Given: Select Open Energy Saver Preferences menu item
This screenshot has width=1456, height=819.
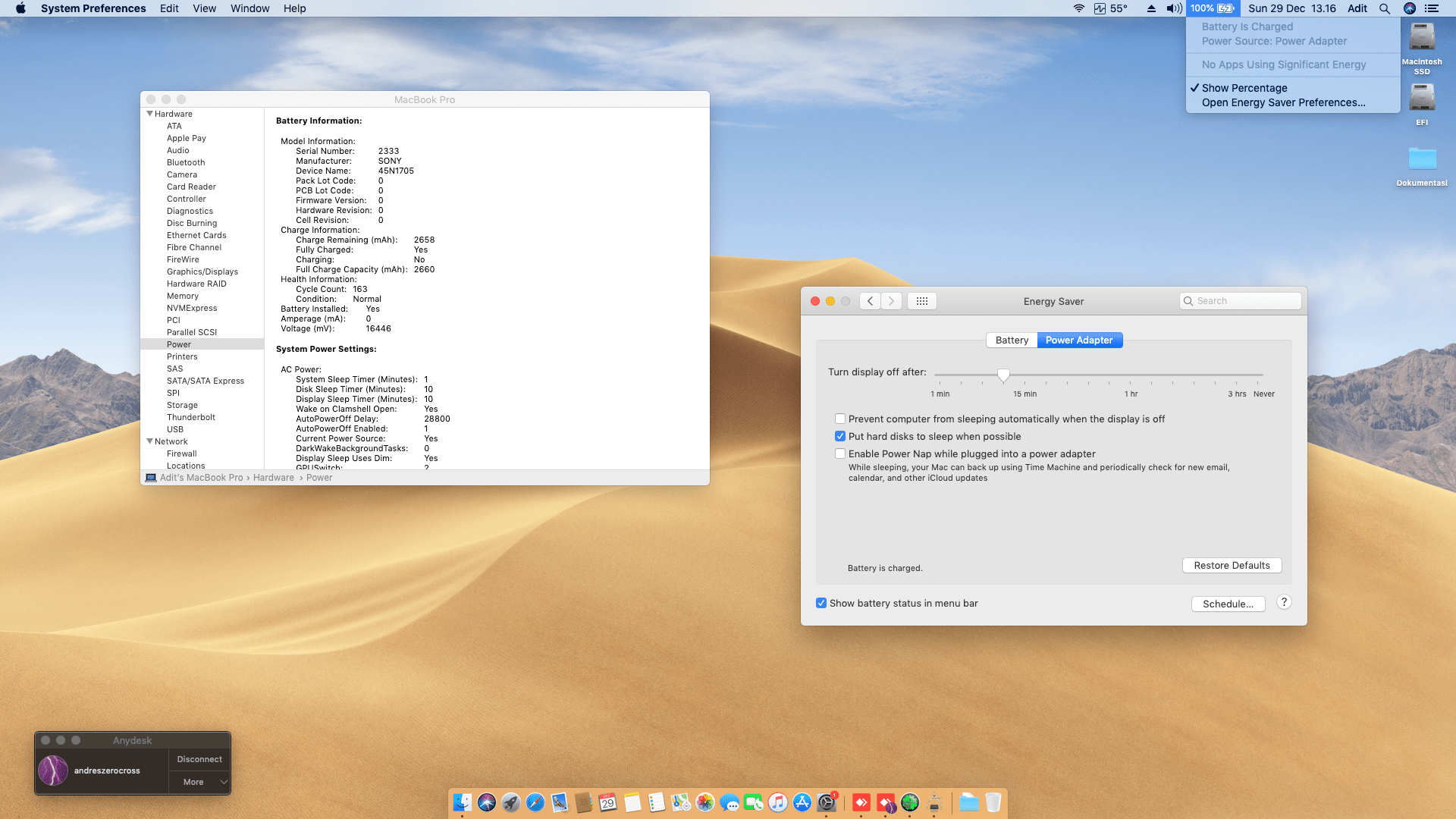Looking at the screenshot, I should tap(1283, 102).
